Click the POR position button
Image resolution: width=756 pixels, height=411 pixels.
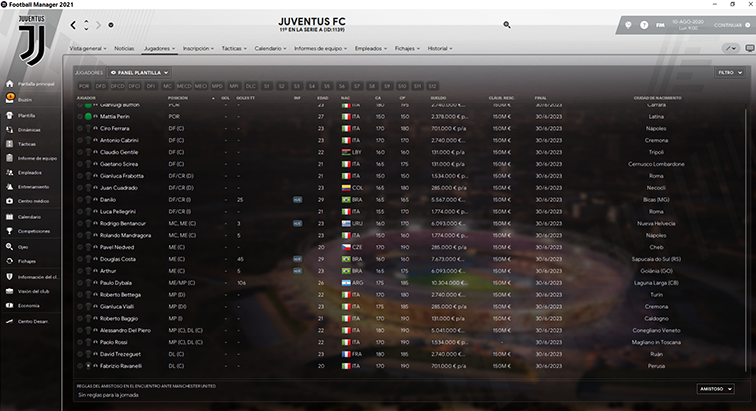point(84,86)
